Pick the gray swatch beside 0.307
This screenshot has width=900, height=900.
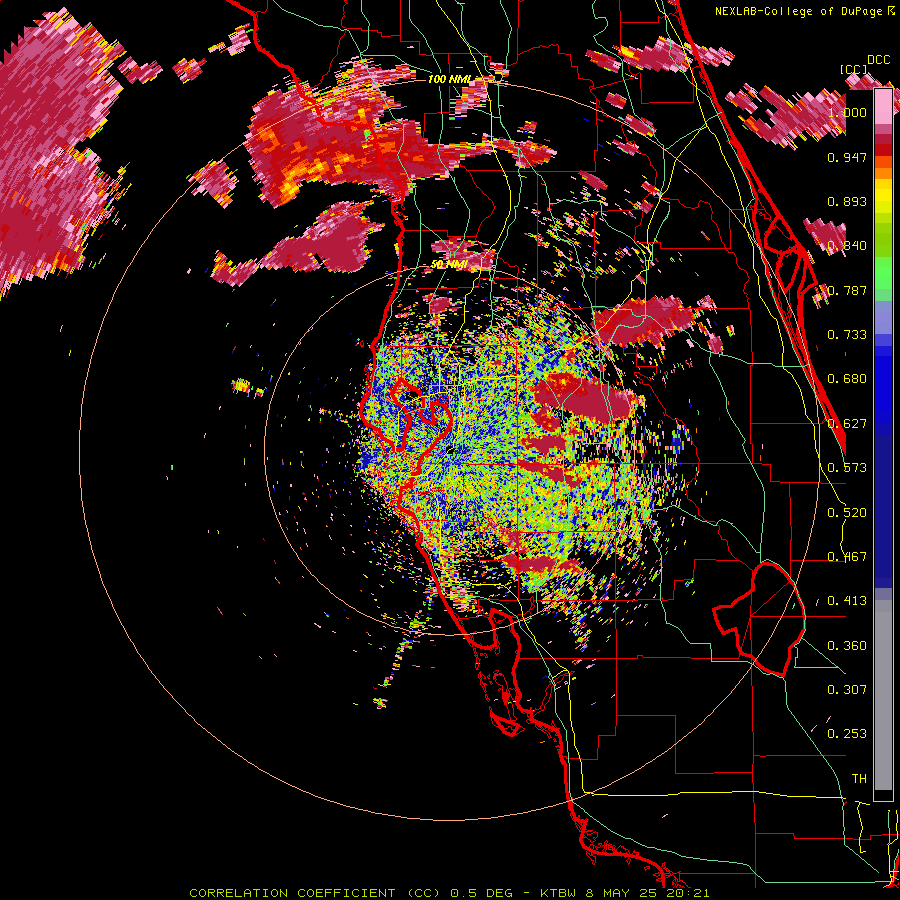(883, 695)
